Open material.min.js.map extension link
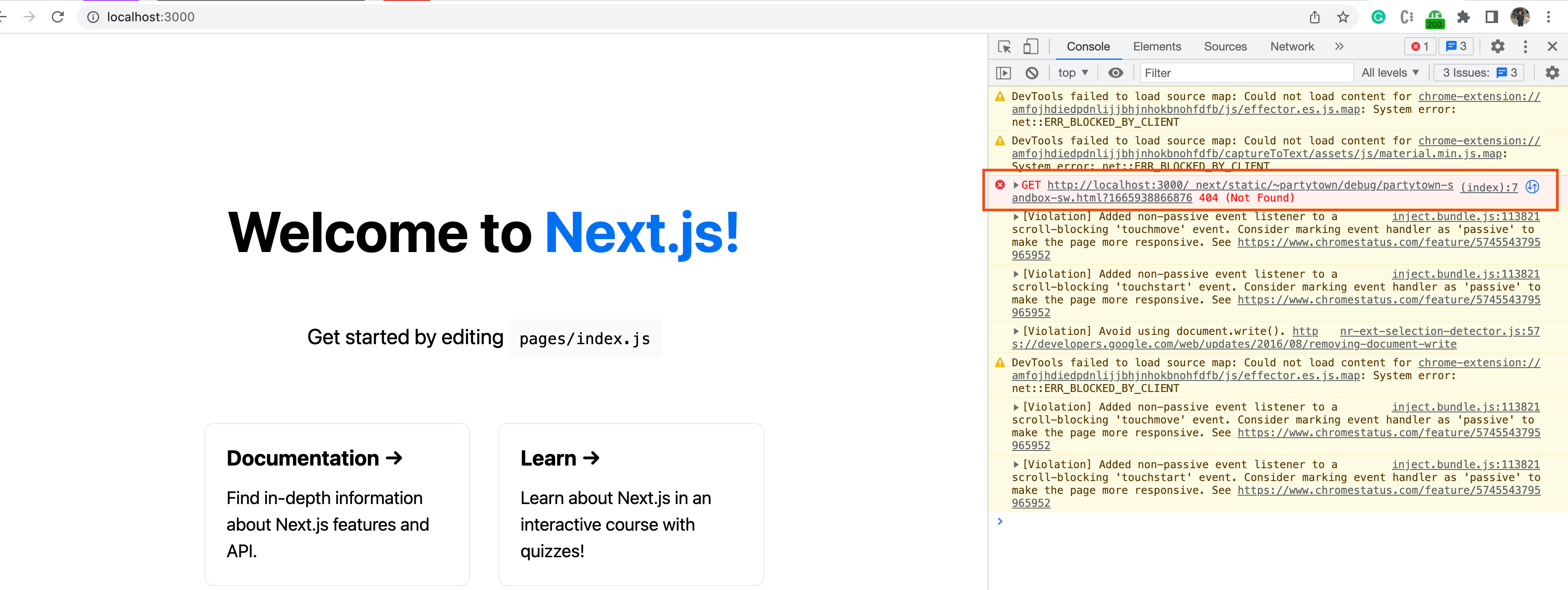 point(1257,154)
